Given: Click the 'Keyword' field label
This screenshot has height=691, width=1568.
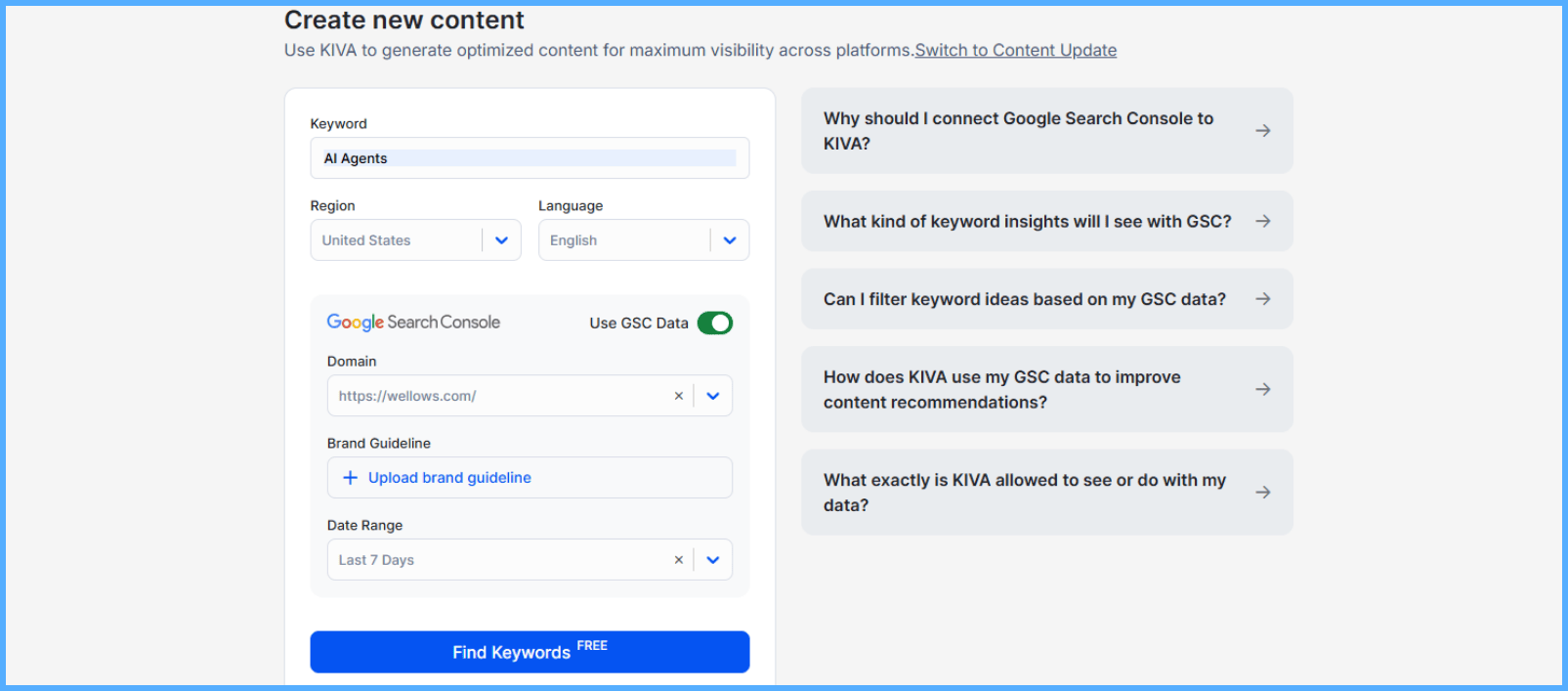Looking at the screenshot, I should 339,123.
